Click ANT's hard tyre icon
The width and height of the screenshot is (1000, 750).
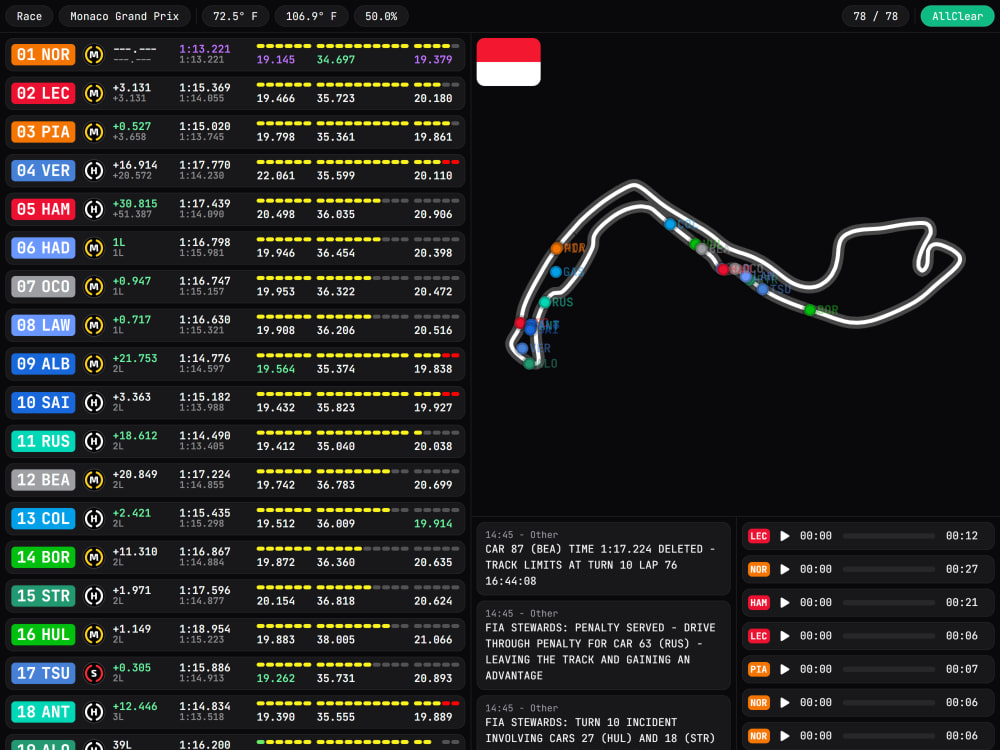tap(94, 712)
